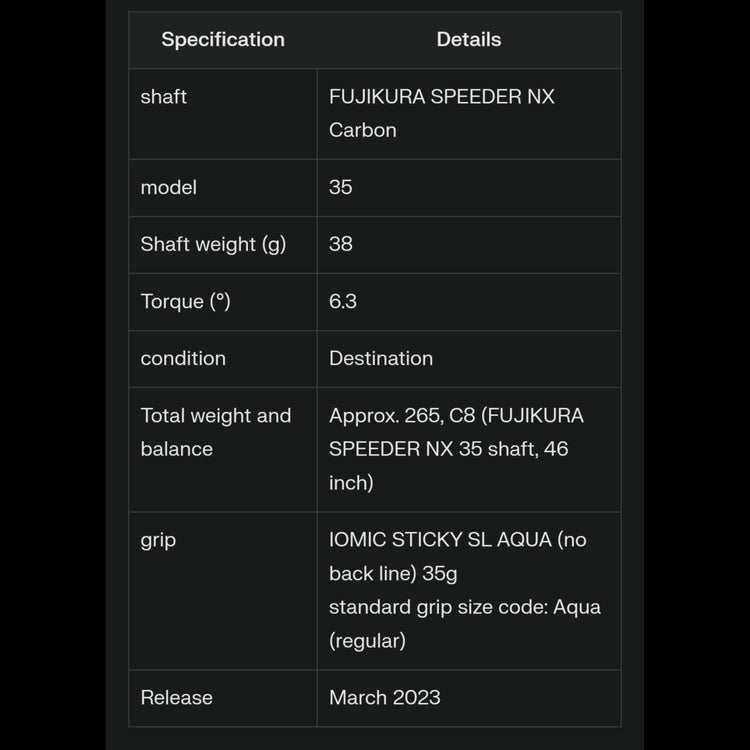Select the condition row label
The image size is (750, 750).
(183, 358)
